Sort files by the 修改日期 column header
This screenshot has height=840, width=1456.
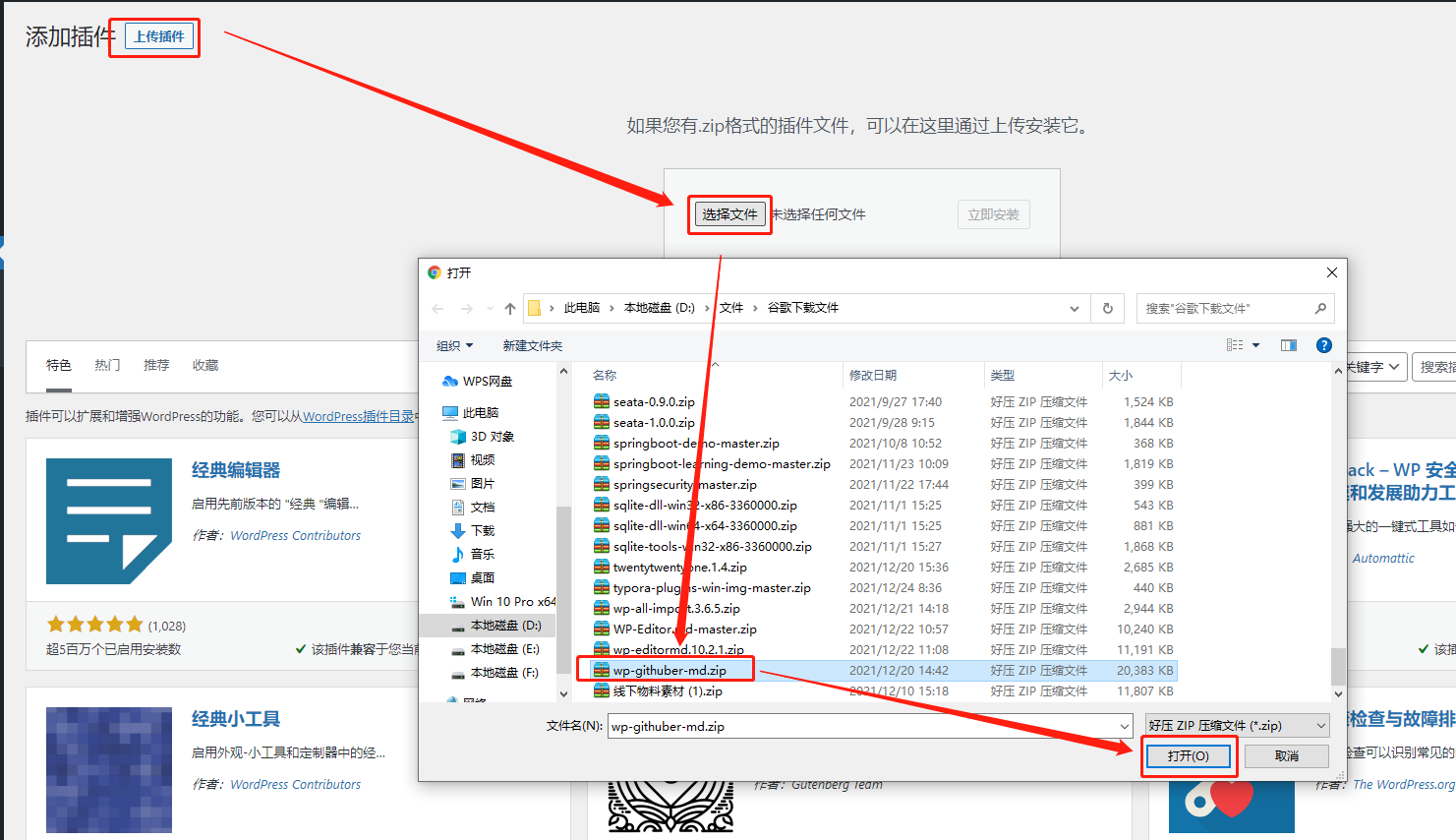(x=913, y=375)
